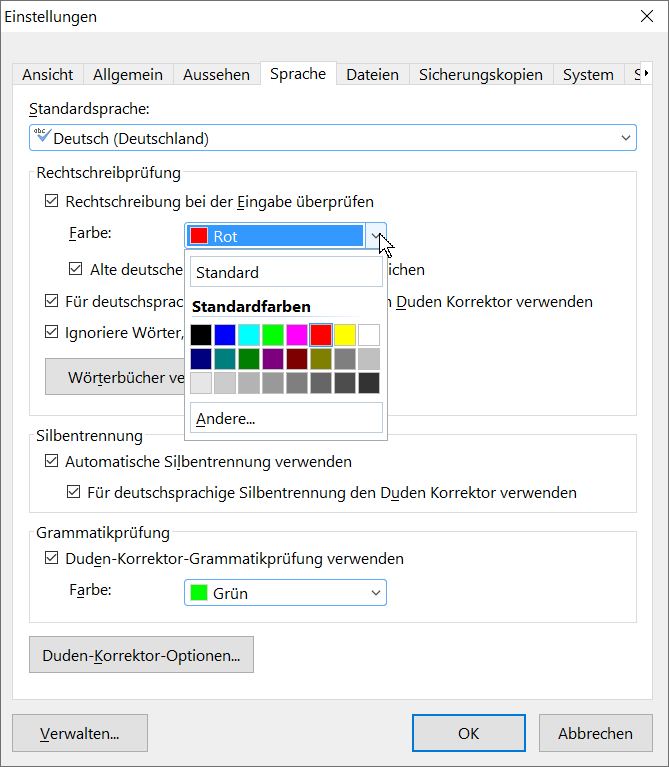Pick the blue color swatch
This screenshot has height=767, width=669.
click(225, 335)
